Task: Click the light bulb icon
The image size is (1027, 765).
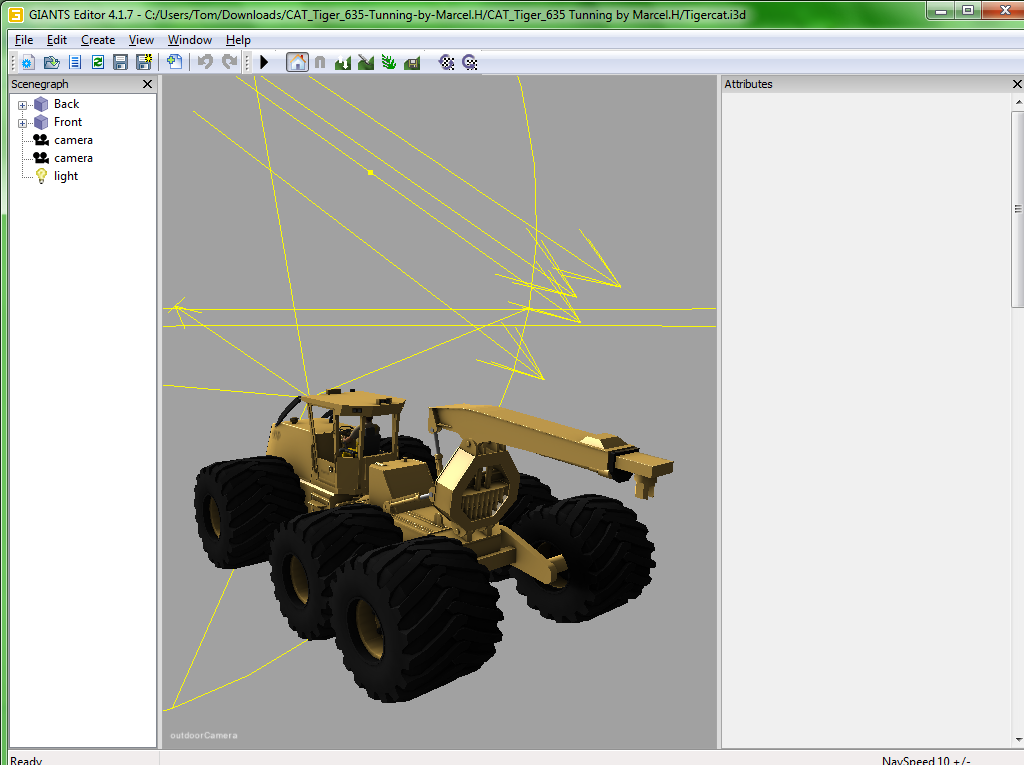Action: 41,176
